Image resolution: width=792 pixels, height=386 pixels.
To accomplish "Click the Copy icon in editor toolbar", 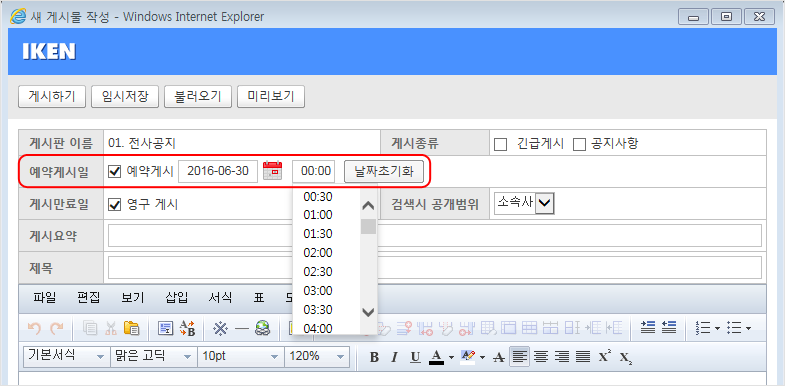I will (x=89, y=328).
